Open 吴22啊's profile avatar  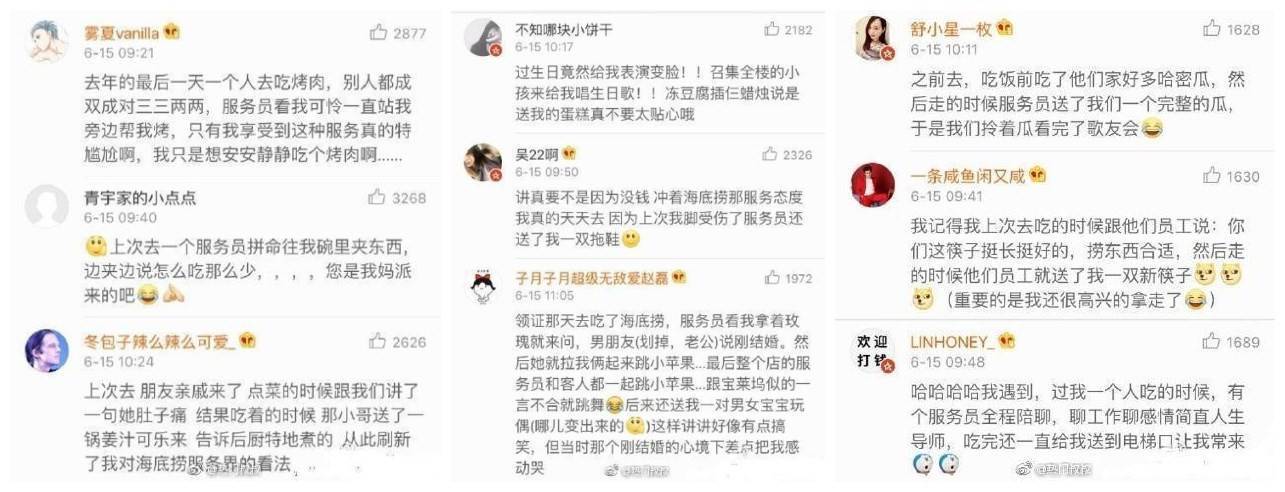point(483,162)
